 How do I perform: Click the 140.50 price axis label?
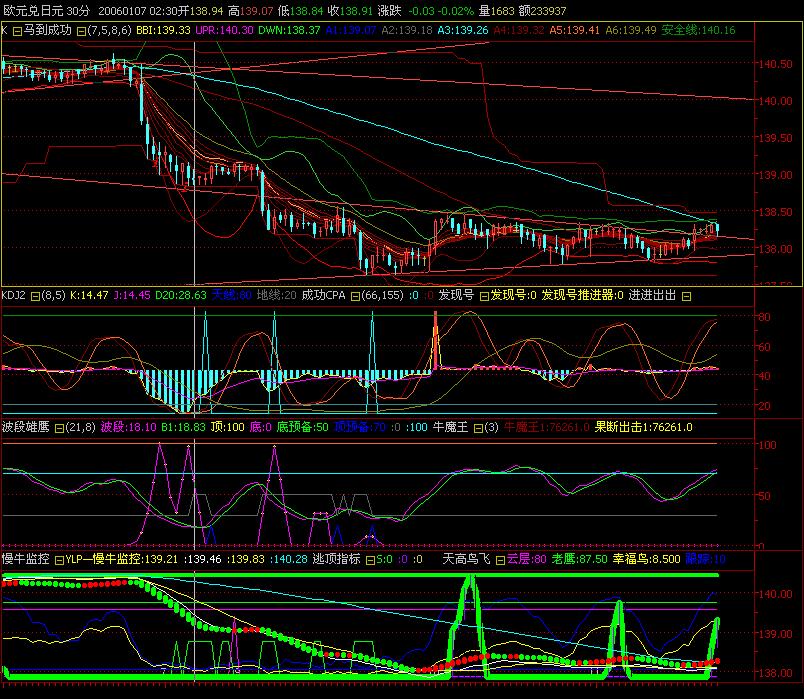775,64
